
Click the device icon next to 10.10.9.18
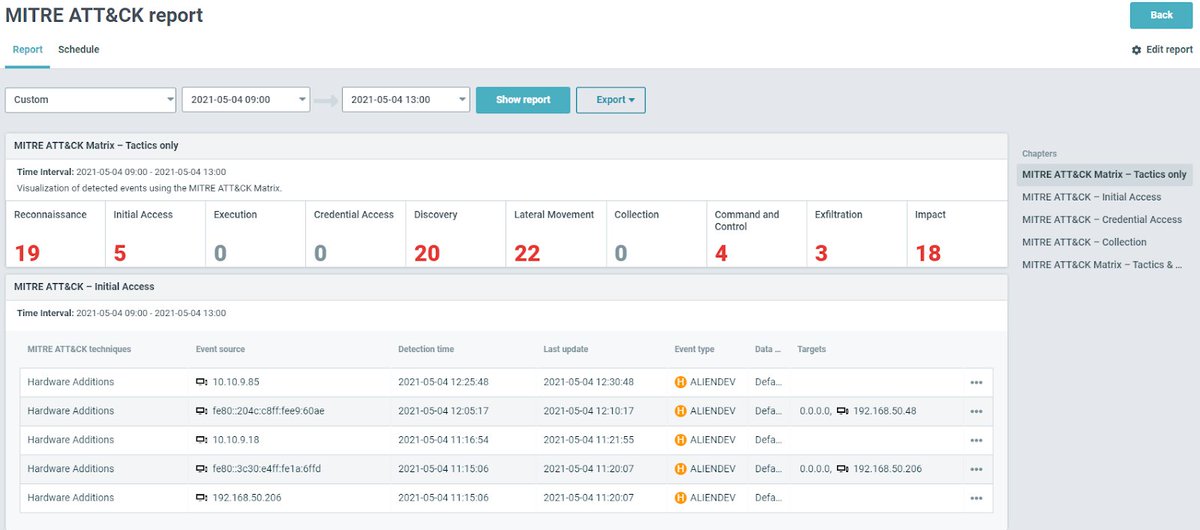point(201,440)
